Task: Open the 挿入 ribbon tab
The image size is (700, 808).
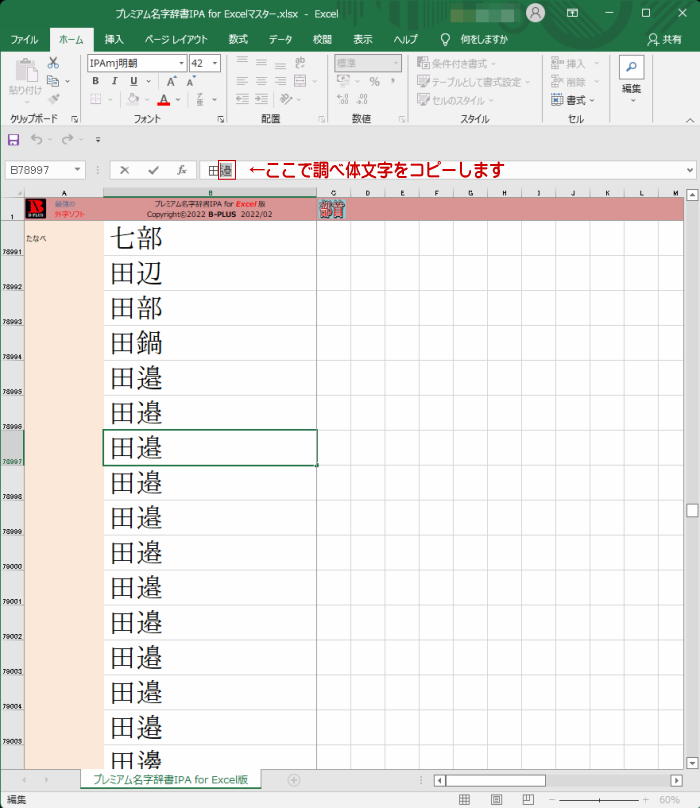Action: click(114, 39)
